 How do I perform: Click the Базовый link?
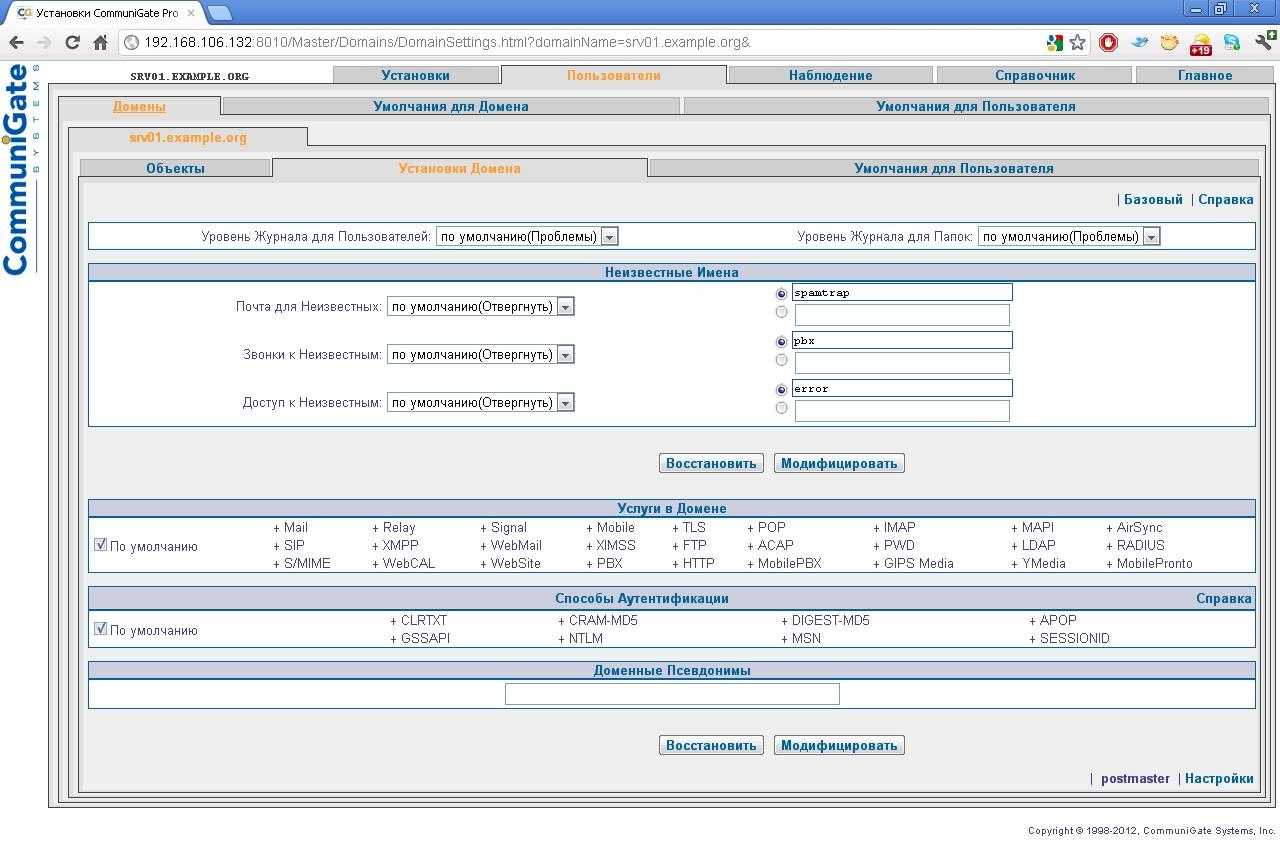(1153, 199)
